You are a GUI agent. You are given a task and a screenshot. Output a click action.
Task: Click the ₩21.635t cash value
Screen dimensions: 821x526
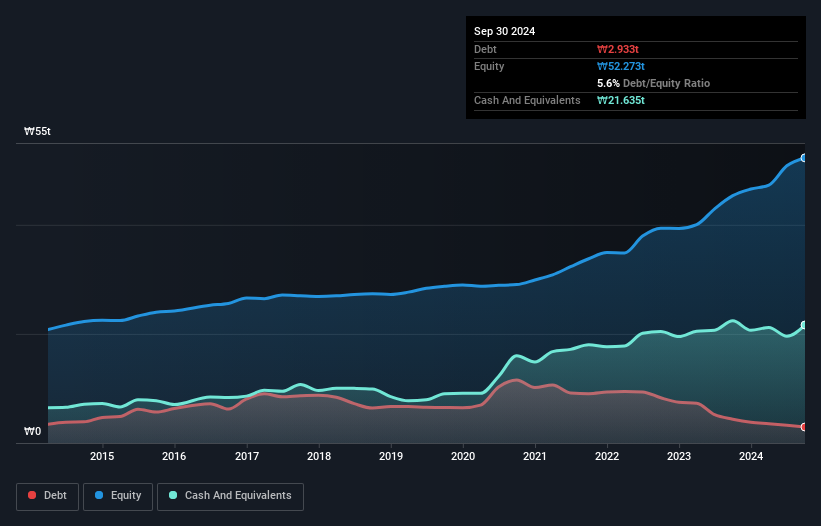click(620, 100)
